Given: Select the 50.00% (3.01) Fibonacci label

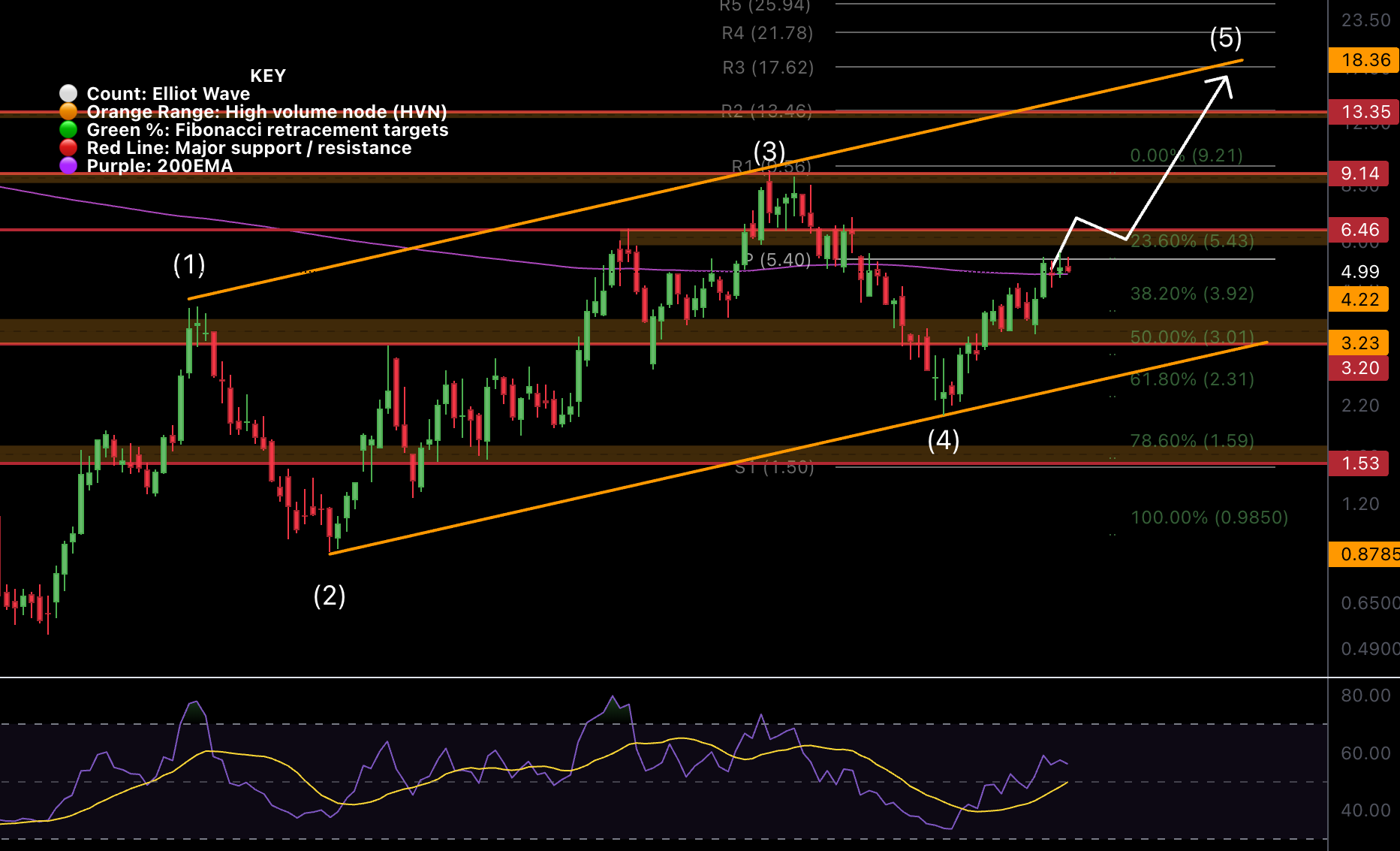Looking at the screenshot, I should click(1192, 337).
